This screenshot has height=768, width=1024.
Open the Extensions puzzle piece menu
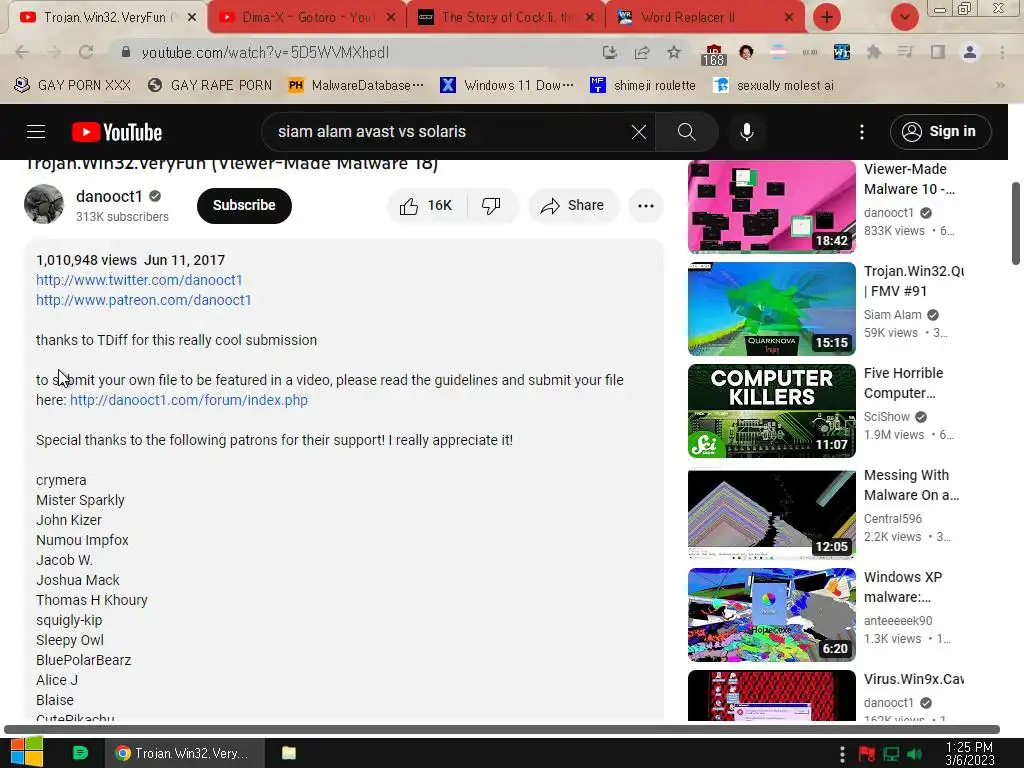click(x=874, y=52)
